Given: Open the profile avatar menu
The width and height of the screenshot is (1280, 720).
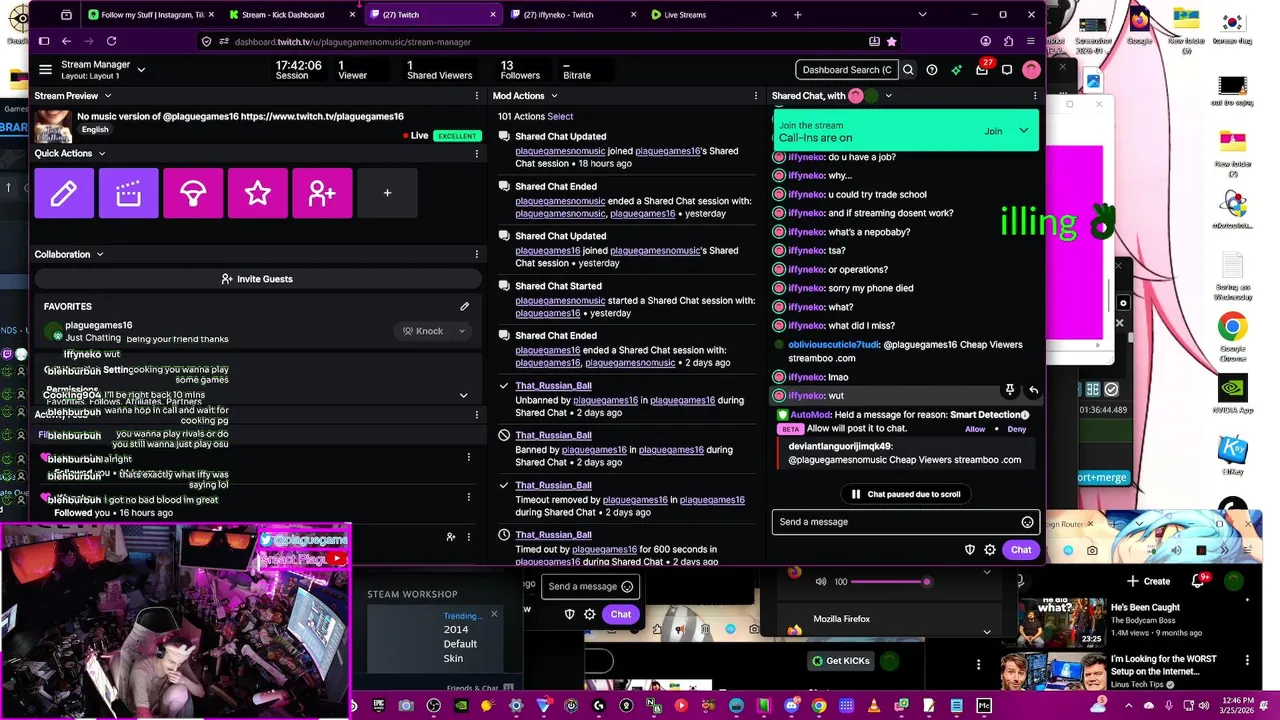Looking at the screenshot, I should pos(1031,70).
